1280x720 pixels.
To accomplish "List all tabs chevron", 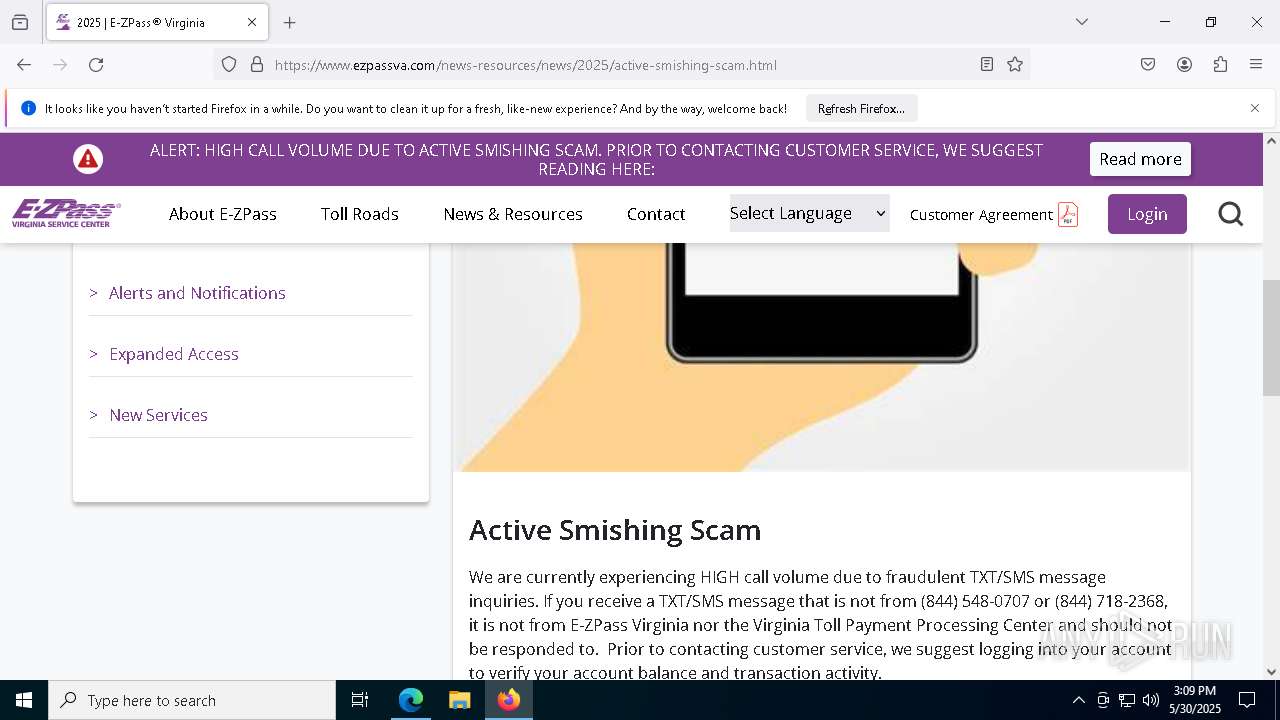I will (x=1082, y=22).
